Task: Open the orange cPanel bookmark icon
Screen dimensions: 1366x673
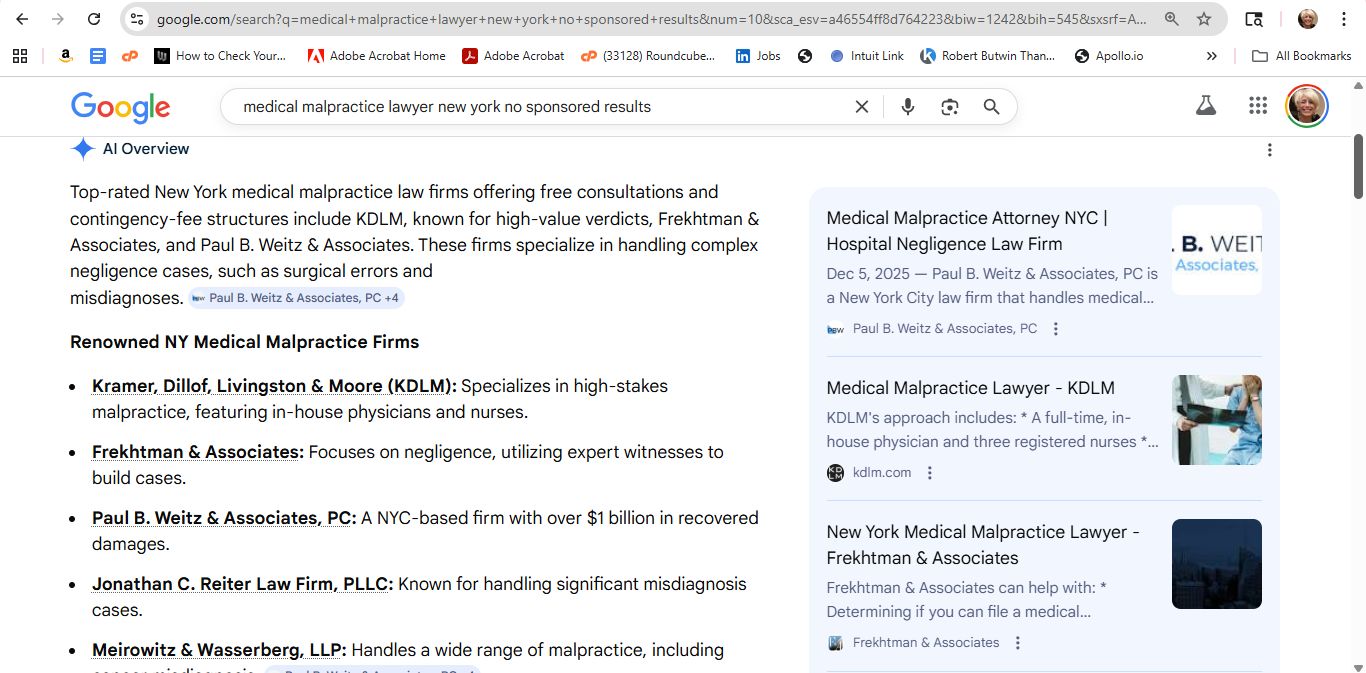Action: click(x=129, y=56)
